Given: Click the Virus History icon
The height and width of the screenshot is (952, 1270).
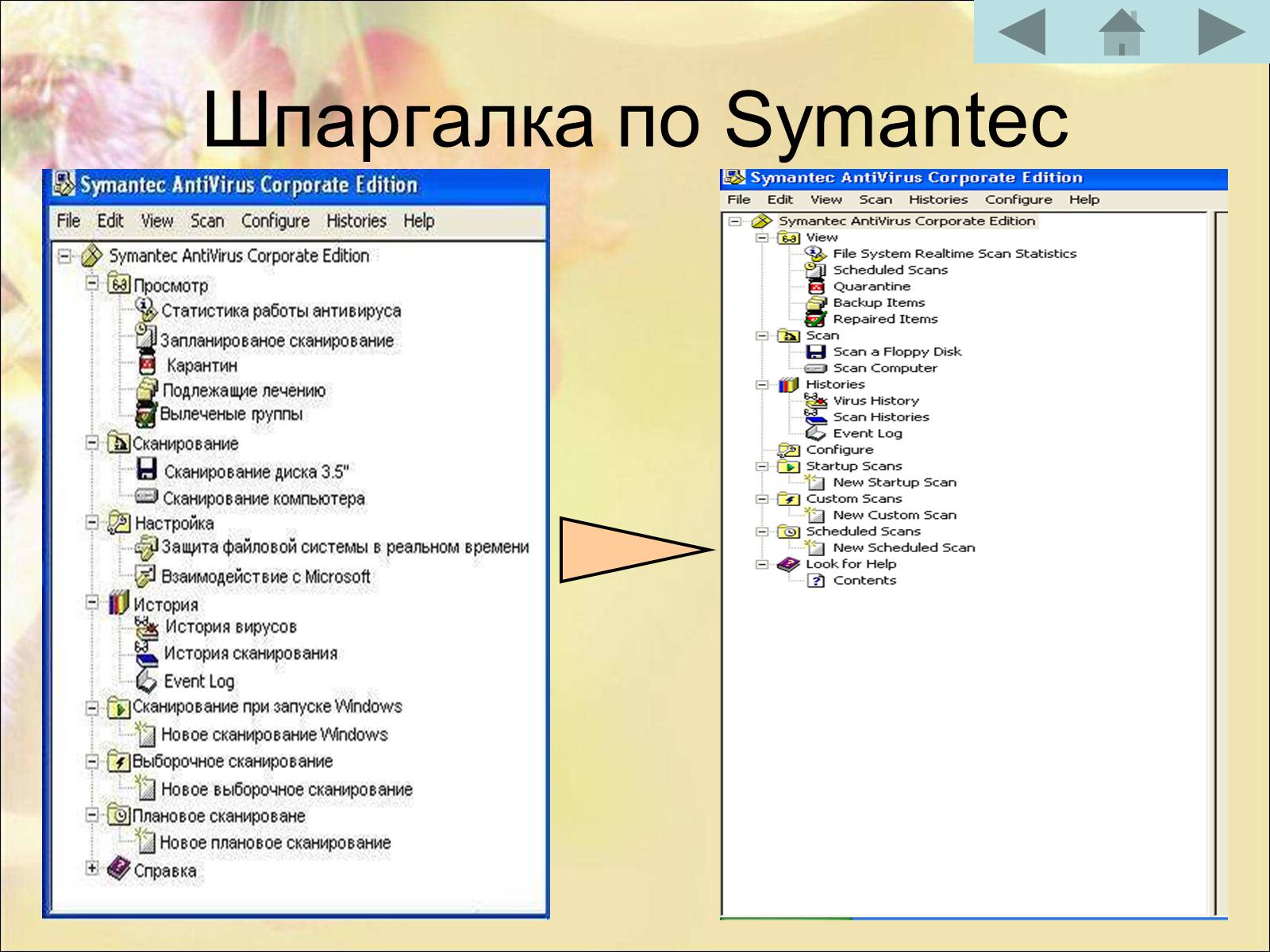Looking at the screenshot, I should click(x=815, y=401).
